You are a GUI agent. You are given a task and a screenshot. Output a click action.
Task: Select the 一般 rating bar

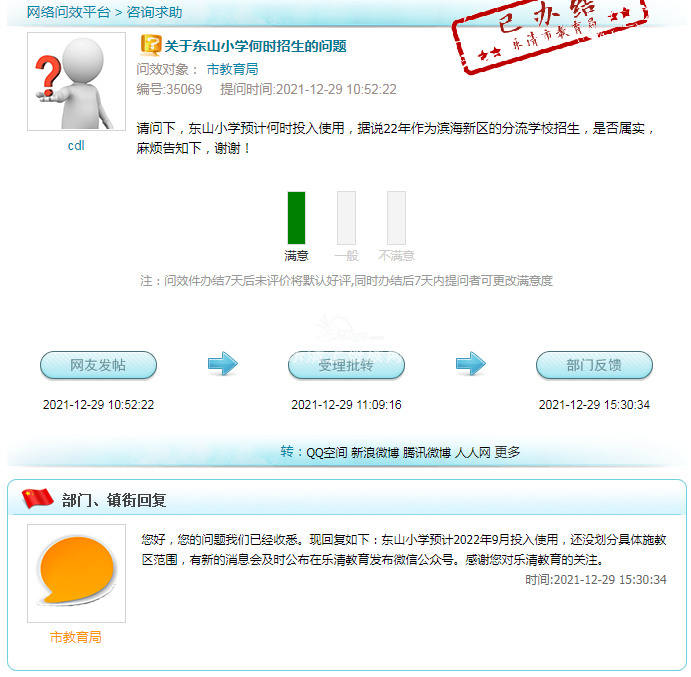(x=346, y=218)
